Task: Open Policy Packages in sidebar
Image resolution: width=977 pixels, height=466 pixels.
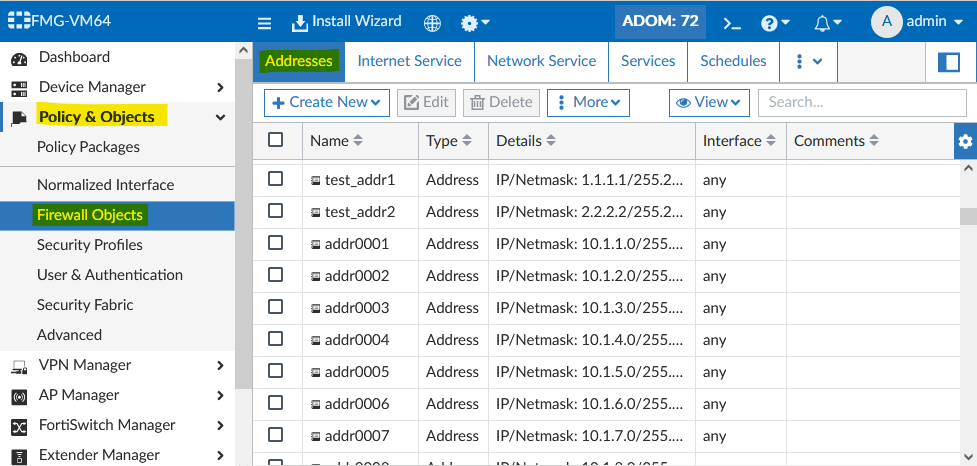Action: (88, 148)
